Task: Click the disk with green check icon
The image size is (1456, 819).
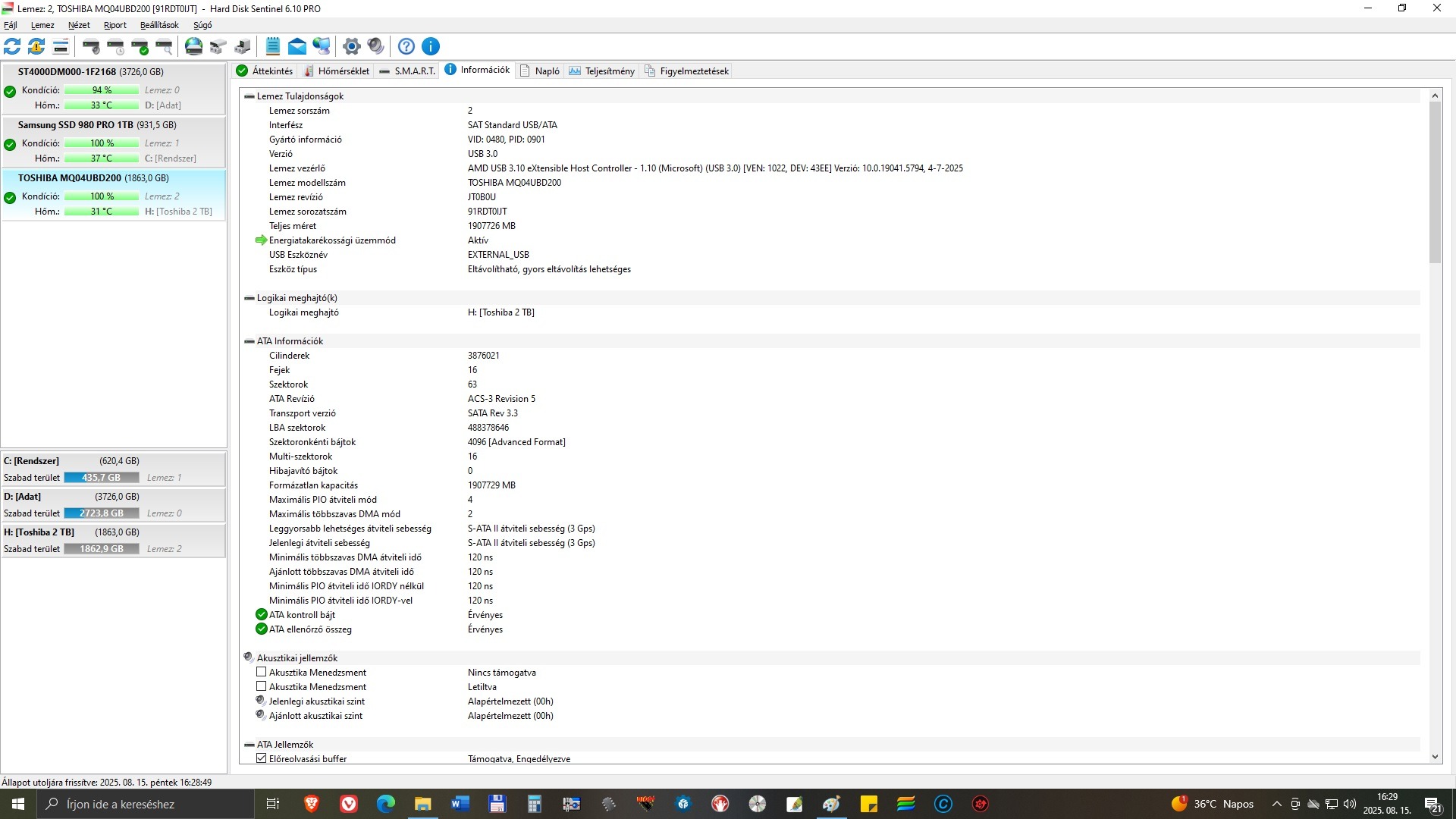Action: click(x=140, y=47)
